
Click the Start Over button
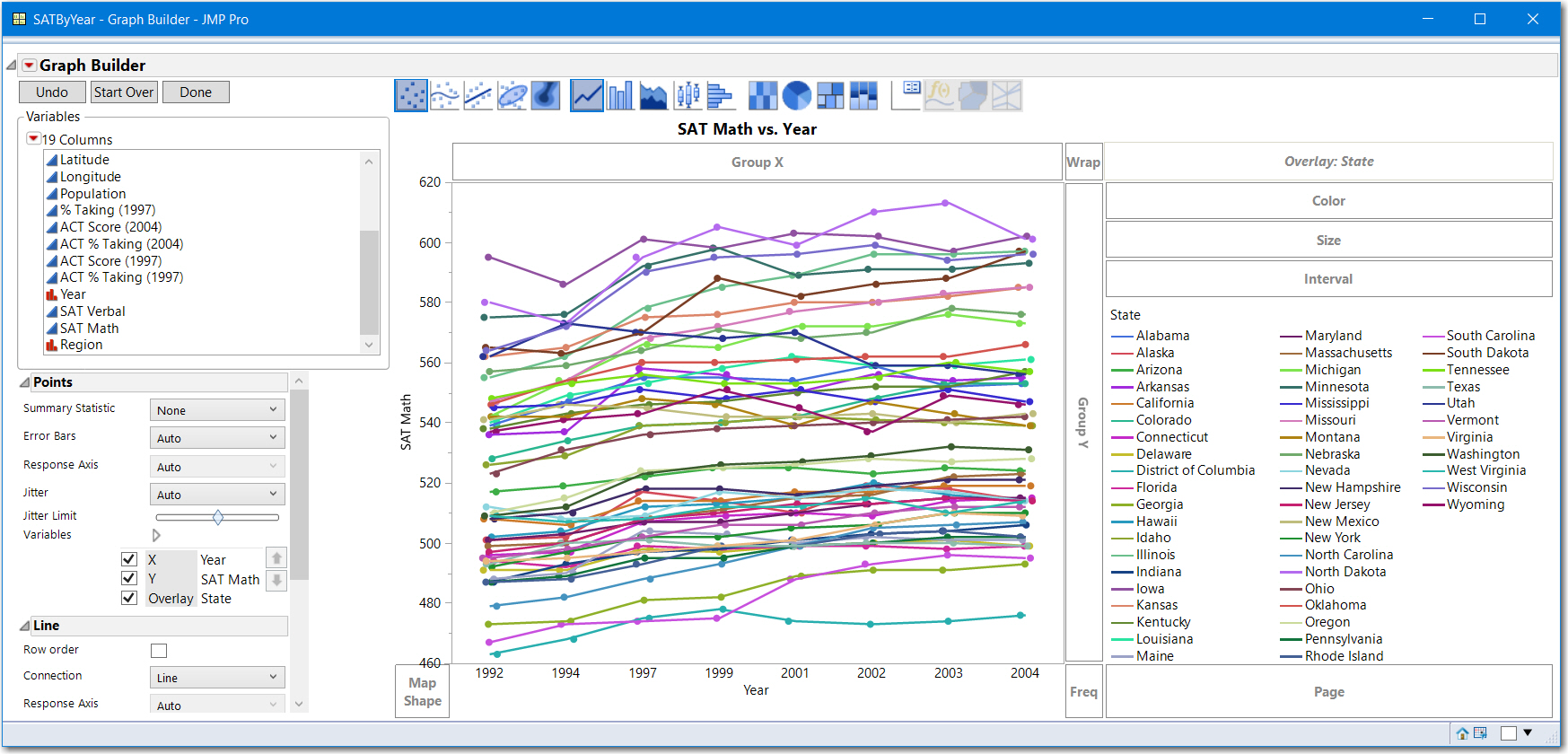(x=124, y=92)
